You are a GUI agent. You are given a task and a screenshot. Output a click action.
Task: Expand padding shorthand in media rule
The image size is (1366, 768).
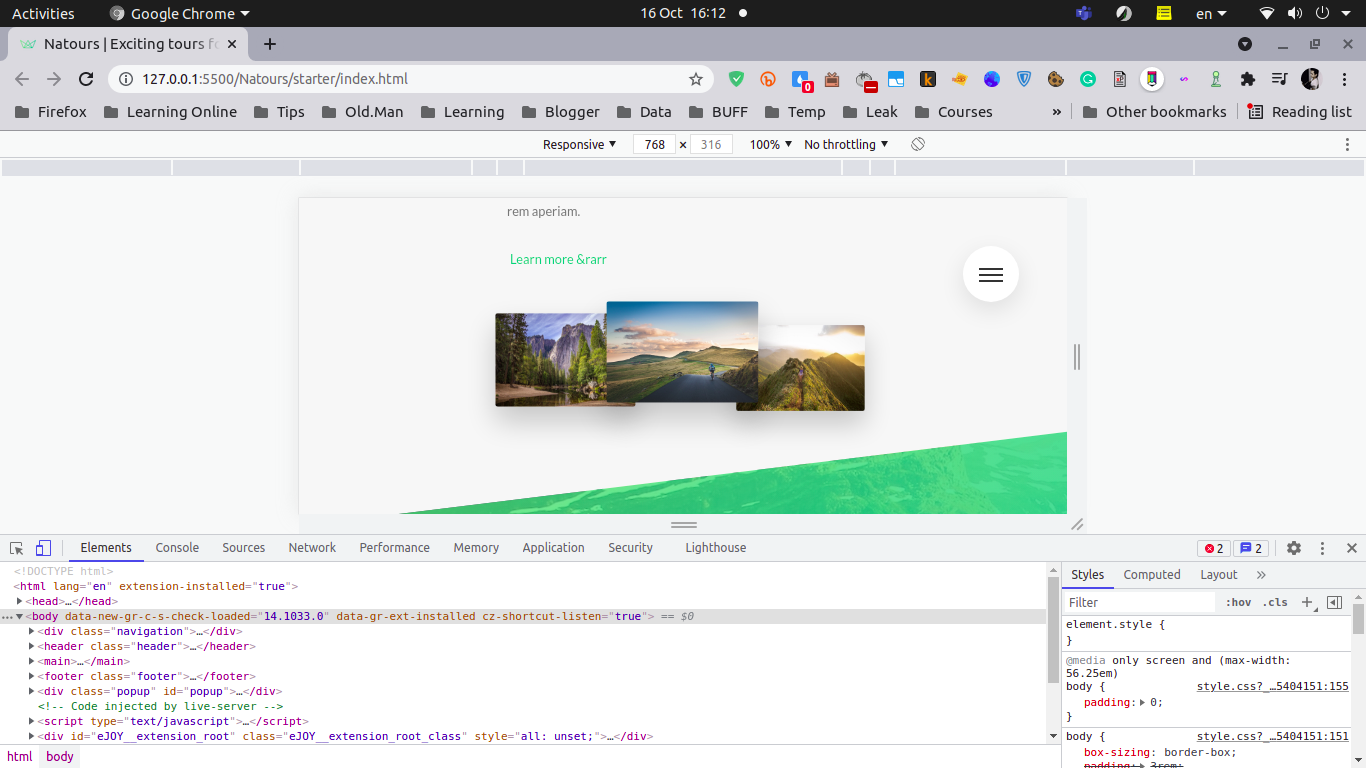[1144, 702]
